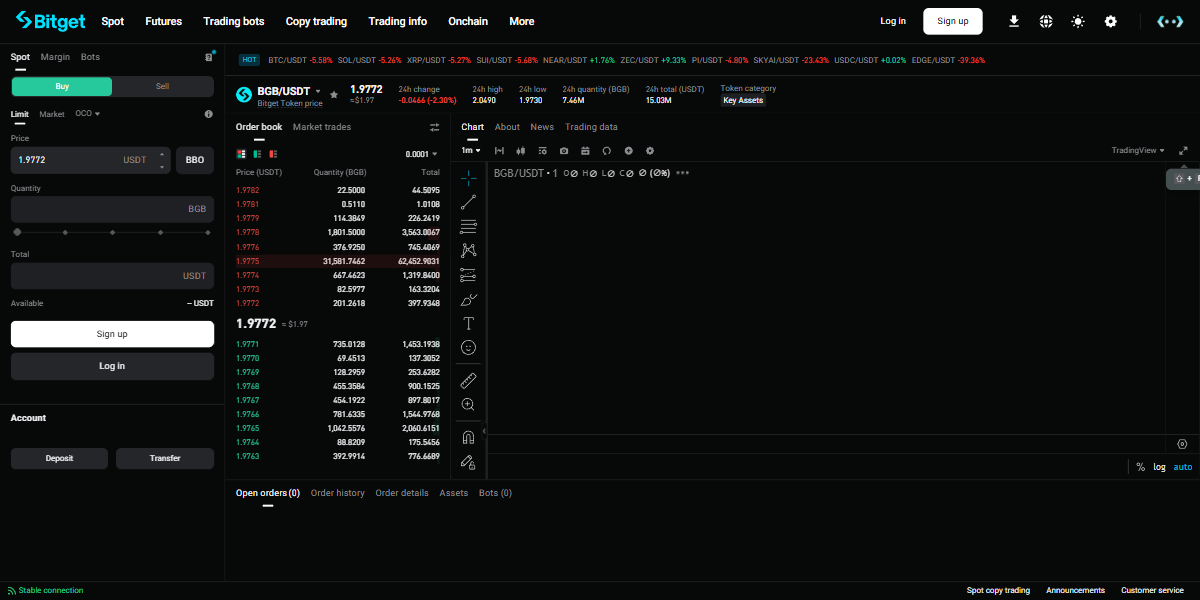Select the ruler measure tool
The width and height of the screenshot is (1200, 600).
point(468,380)
